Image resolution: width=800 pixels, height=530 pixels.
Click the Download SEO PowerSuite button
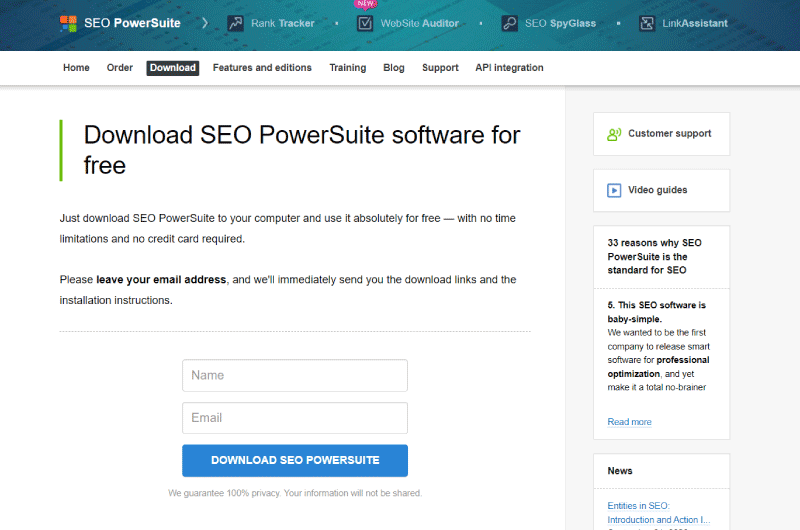coord(295,461)
